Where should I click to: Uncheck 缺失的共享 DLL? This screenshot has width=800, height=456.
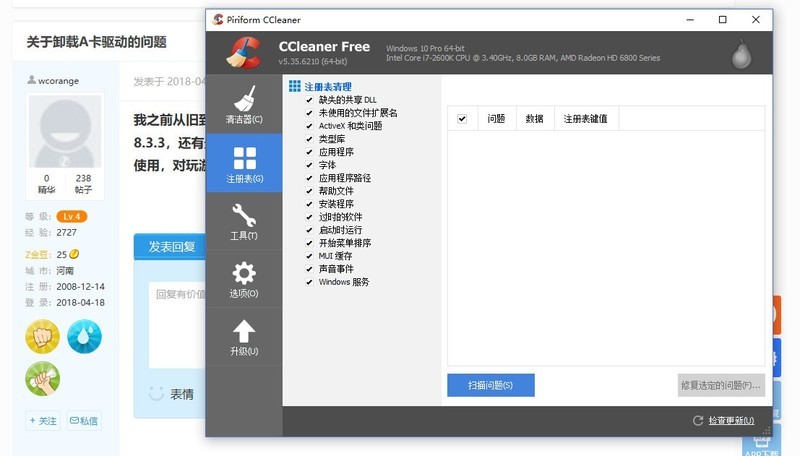[309, 100]
